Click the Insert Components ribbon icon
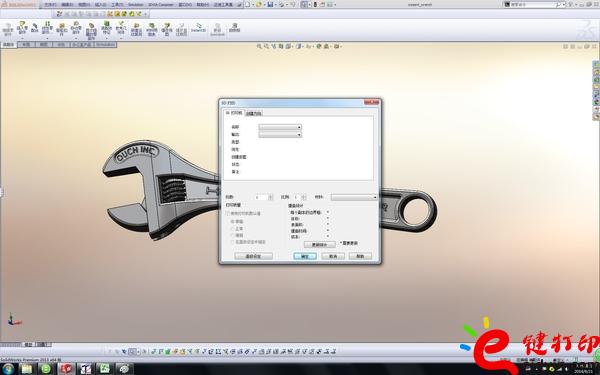The width and height of the screenshot is (600, 375). coord(22,28)
